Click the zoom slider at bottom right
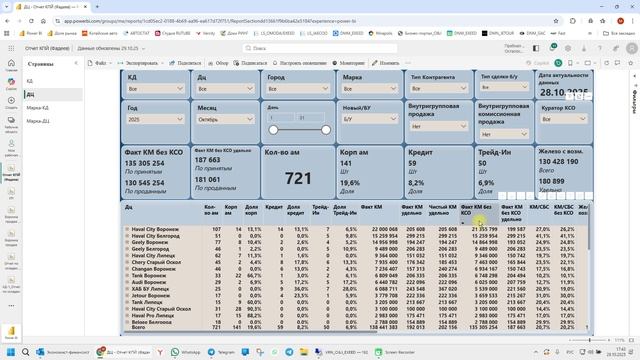The height and width of the screenshot is (360, 640). click(589, 340)
